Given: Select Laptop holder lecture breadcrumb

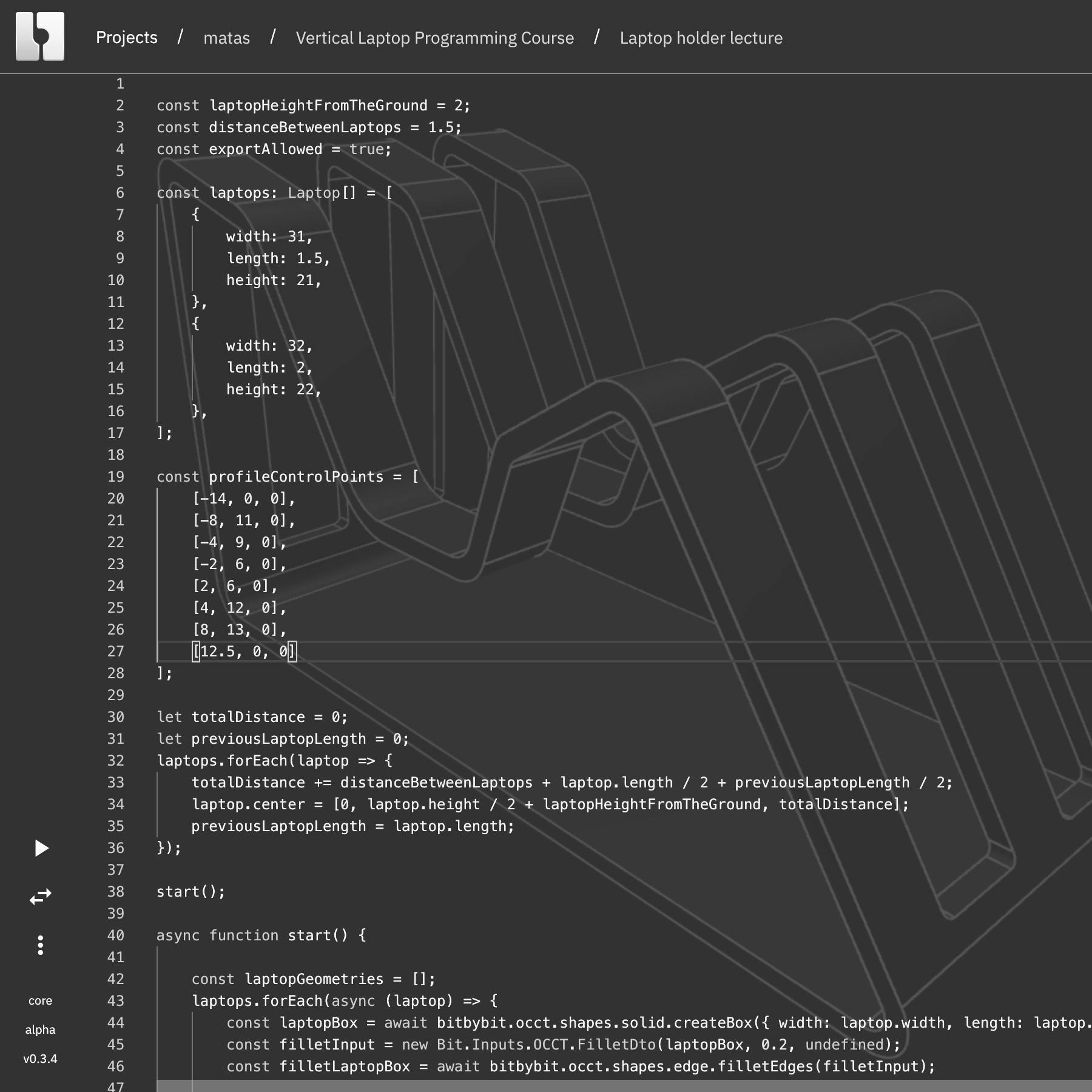Looking at the screenshot, I should tap(701, 38).
